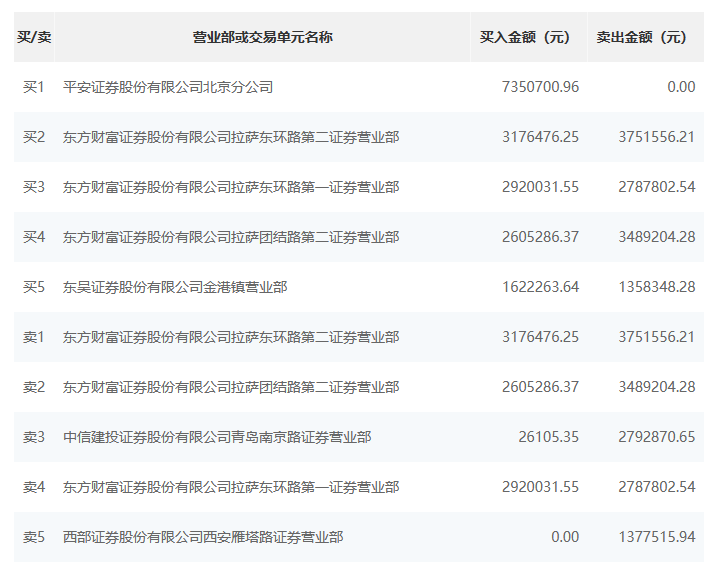Image resolution: width=719 pixels, height=575 pixels.
Task: Click buy amount 1622263.64
Action: tap(540, 287)
